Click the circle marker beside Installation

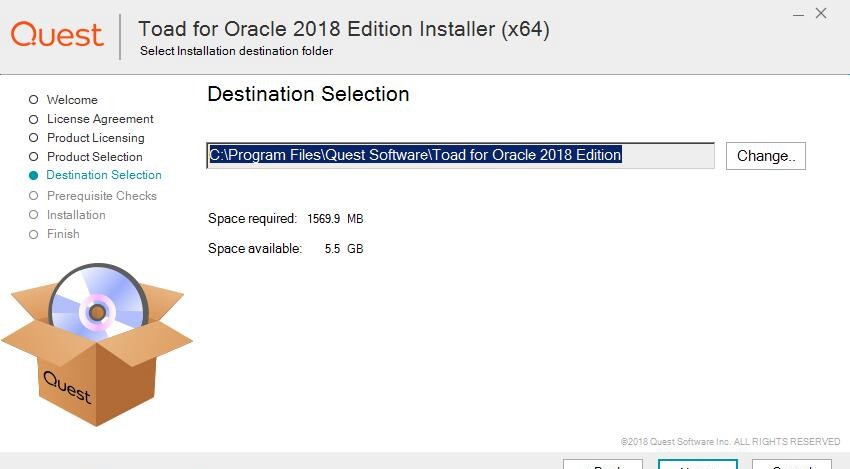[34, 215]
